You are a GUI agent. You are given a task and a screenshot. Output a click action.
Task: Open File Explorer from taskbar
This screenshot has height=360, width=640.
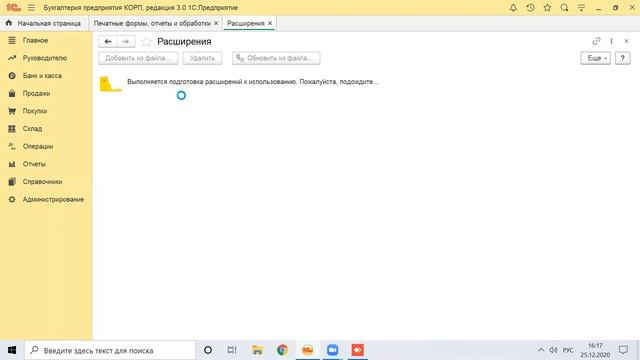click(257, 350)
